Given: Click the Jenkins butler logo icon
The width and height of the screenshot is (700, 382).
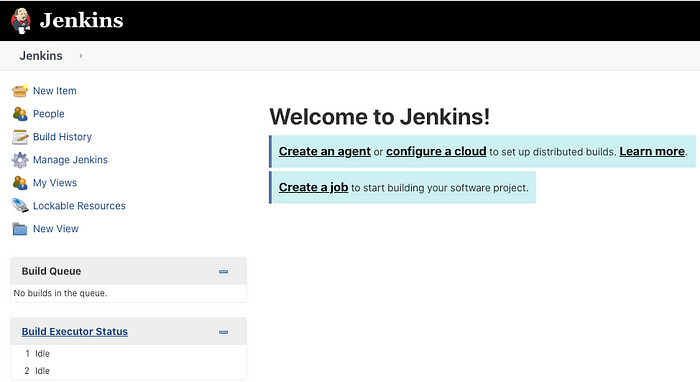Looking at the screenshot, I should pos(21,21).
